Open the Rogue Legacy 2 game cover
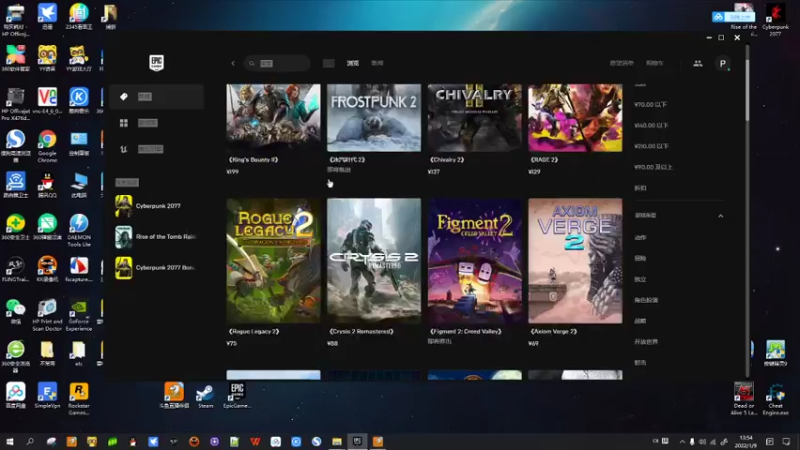The height and width of the screenshot is (450, 800). (x=273, y=261)
